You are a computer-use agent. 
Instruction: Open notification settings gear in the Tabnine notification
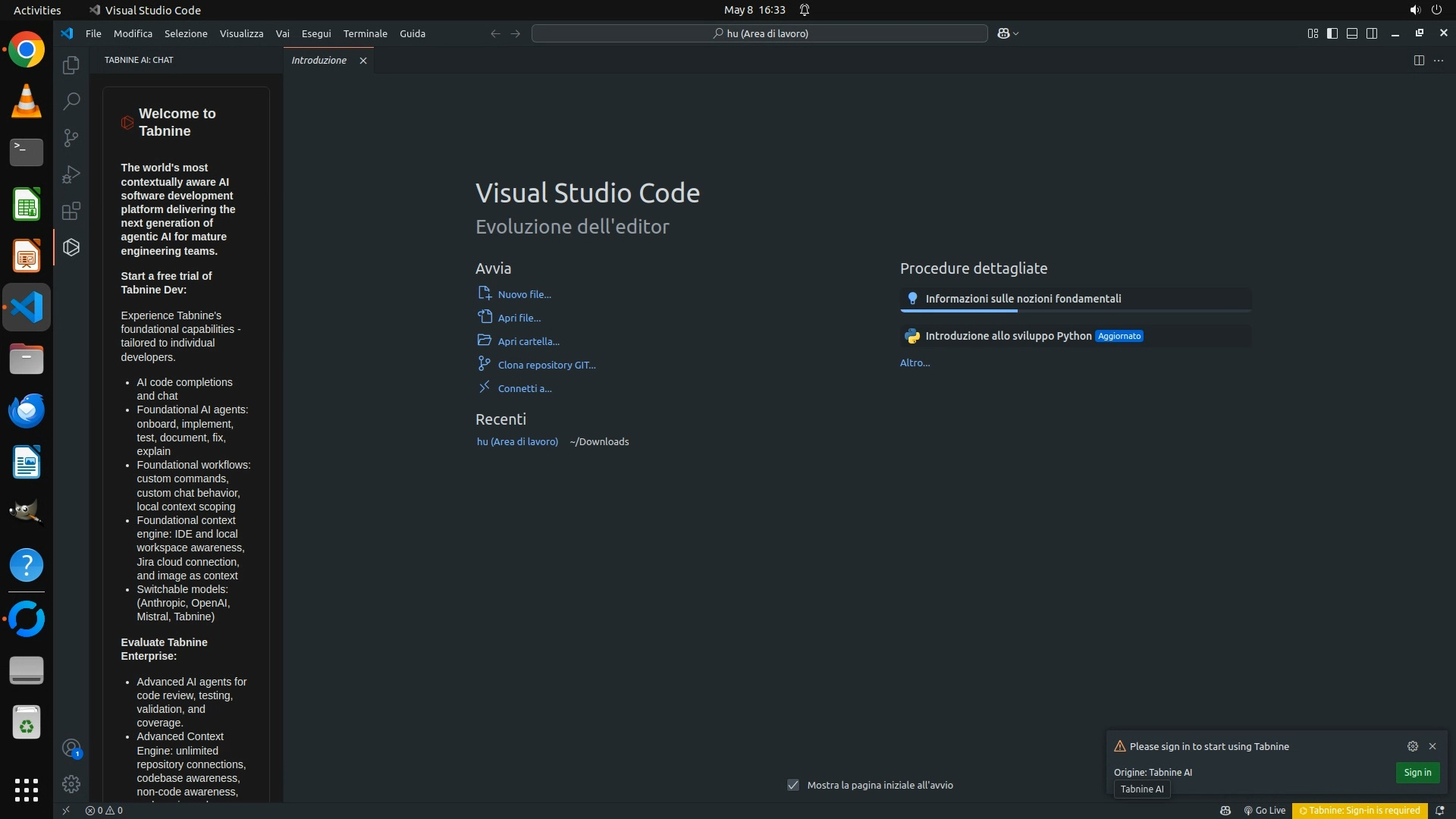point(1413,746)
